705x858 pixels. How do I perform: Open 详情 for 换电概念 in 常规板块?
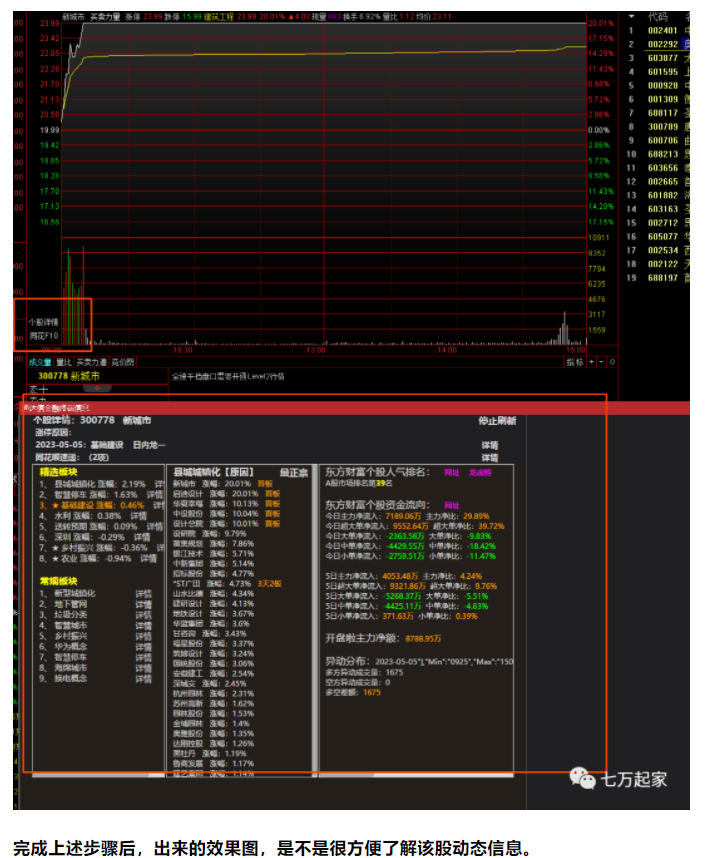point(143,679)
